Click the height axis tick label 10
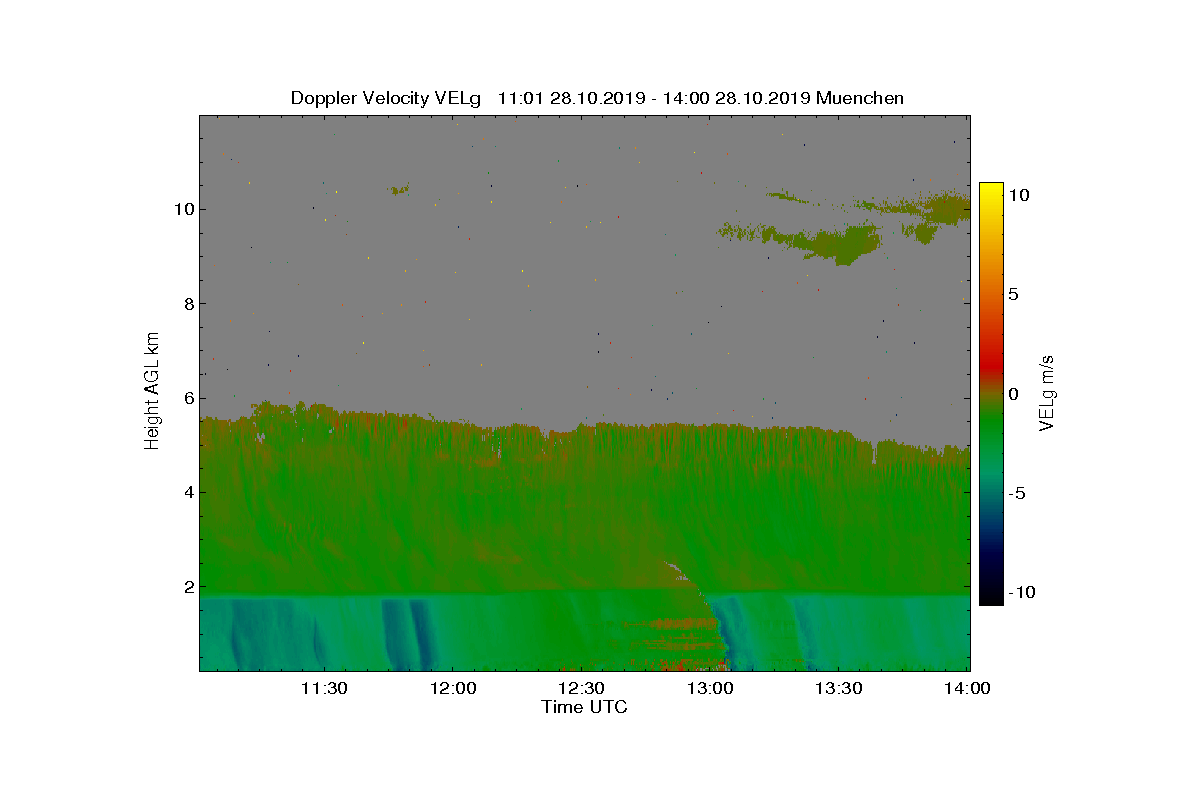This screenshot has height=800, width=1200. (x=182, y=209)
